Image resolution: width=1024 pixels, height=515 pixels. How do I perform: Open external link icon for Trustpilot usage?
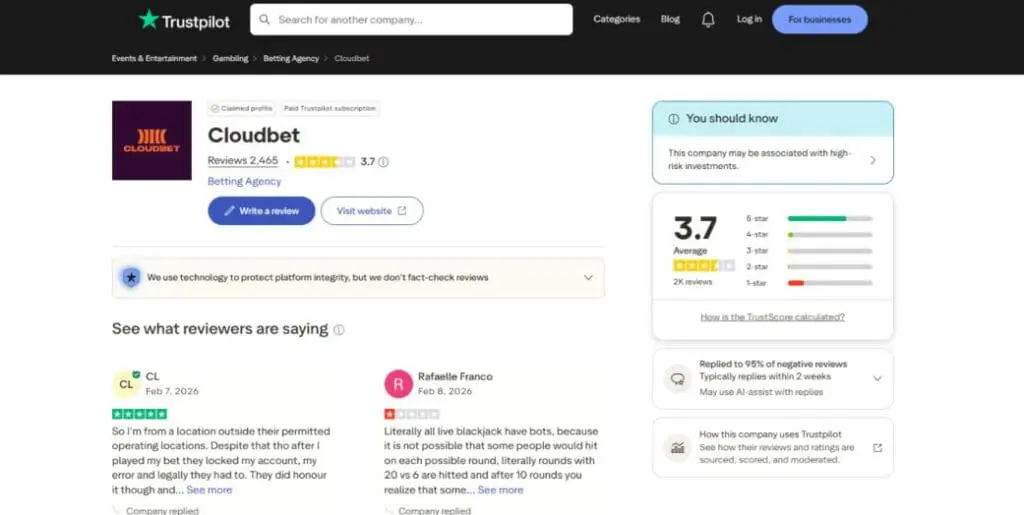(877, 447)
